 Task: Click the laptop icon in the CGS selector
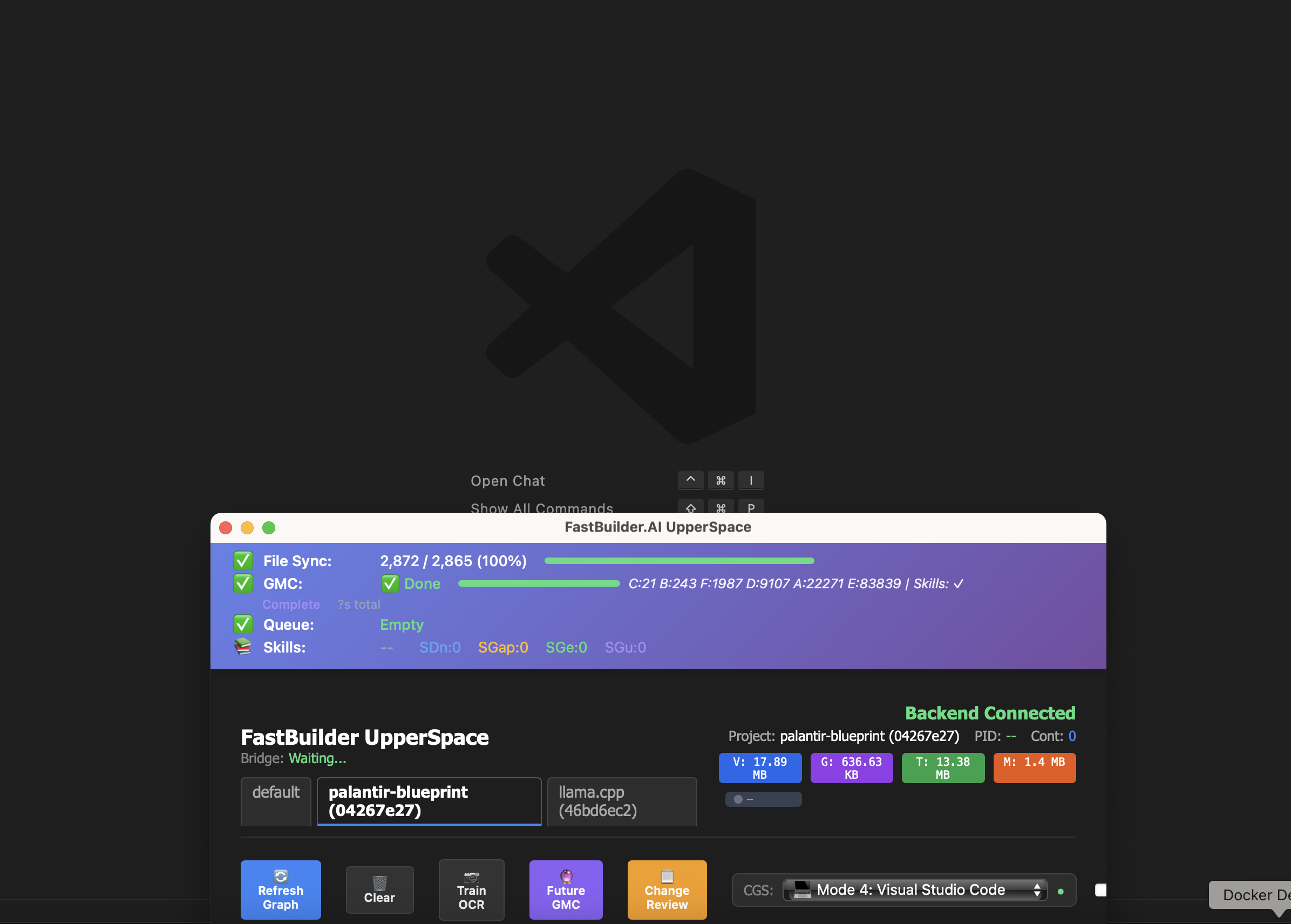[x=801, y=889]
